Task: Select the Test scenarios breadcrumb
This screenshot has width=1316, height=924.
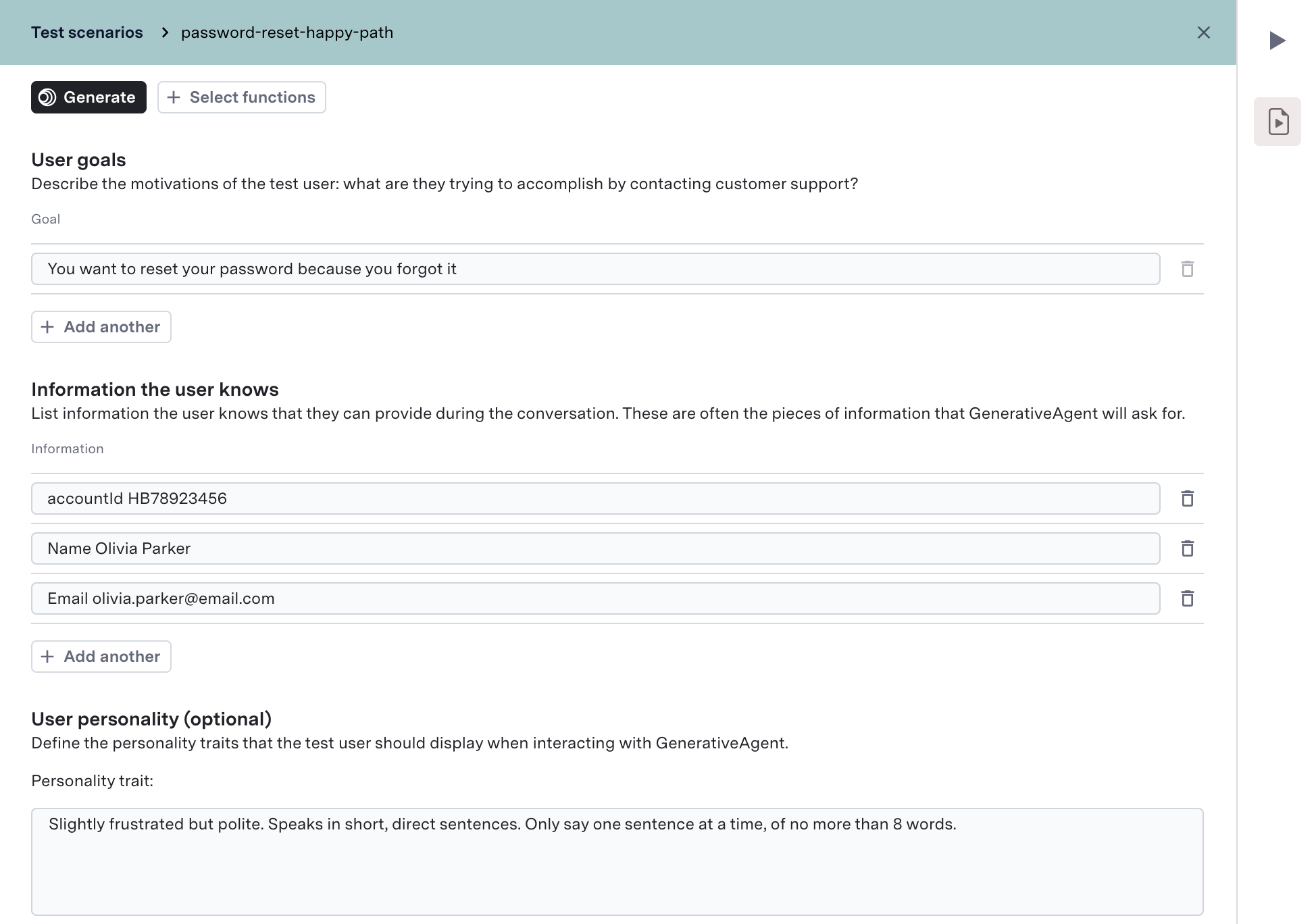Action: click(x=86, y=32)
